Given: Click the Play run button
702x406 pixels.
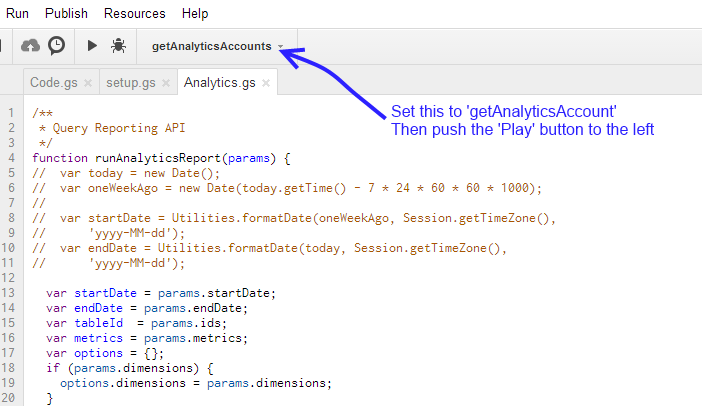Looking at the screenshot, I should [92, 46].
